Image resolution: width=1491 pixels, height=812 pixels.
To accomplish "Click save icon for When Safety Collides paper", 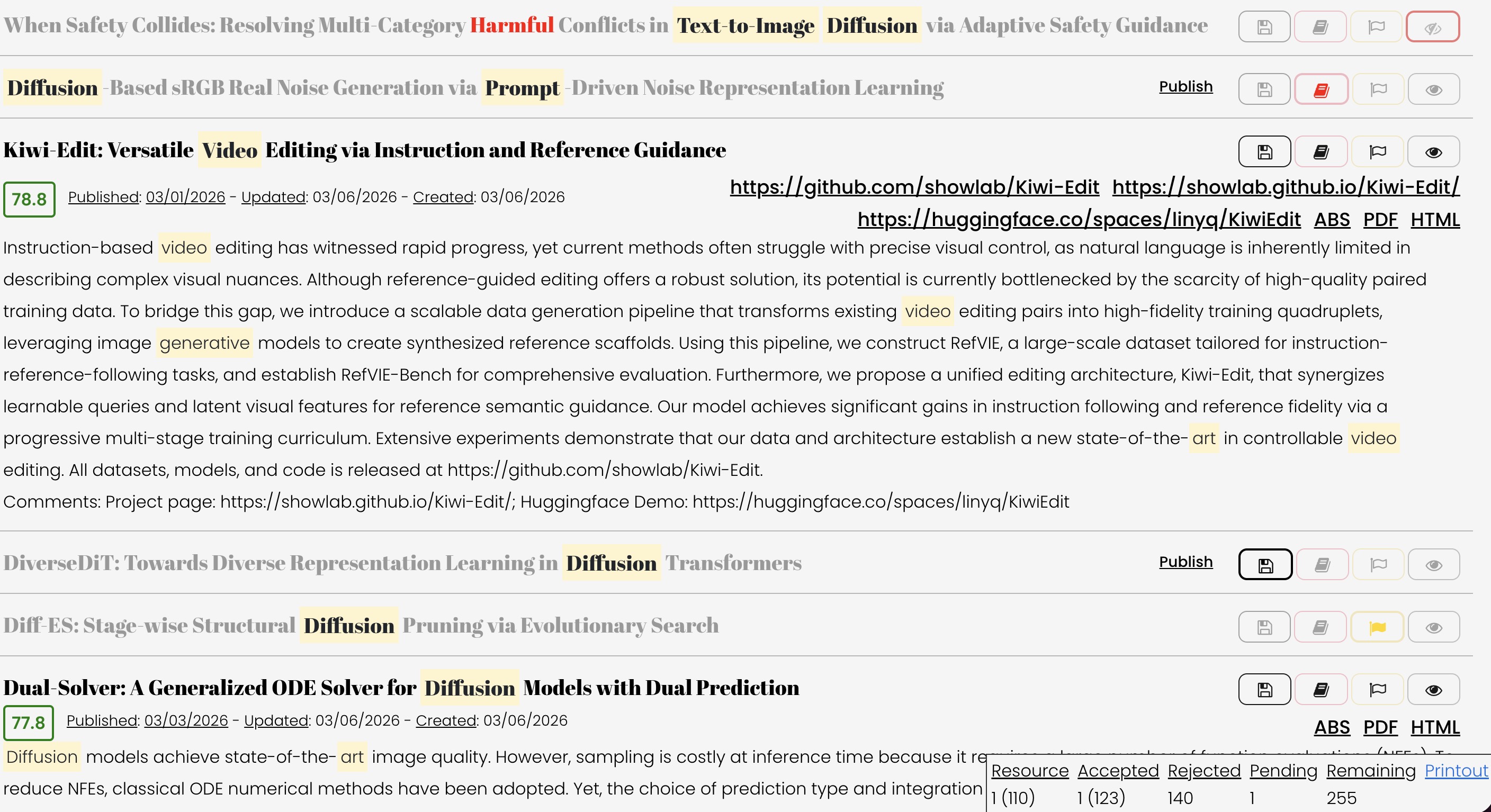I will [x=1264, y=26].
